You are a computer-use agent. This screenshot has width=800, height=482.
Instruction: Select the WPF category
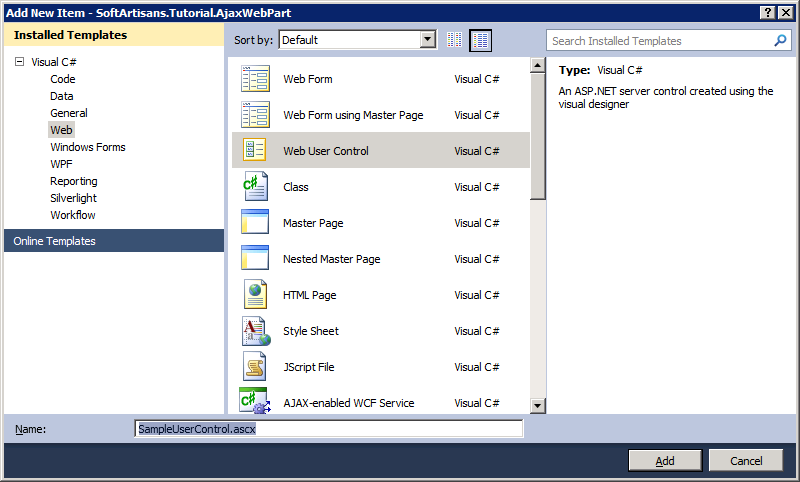[61, 164]
